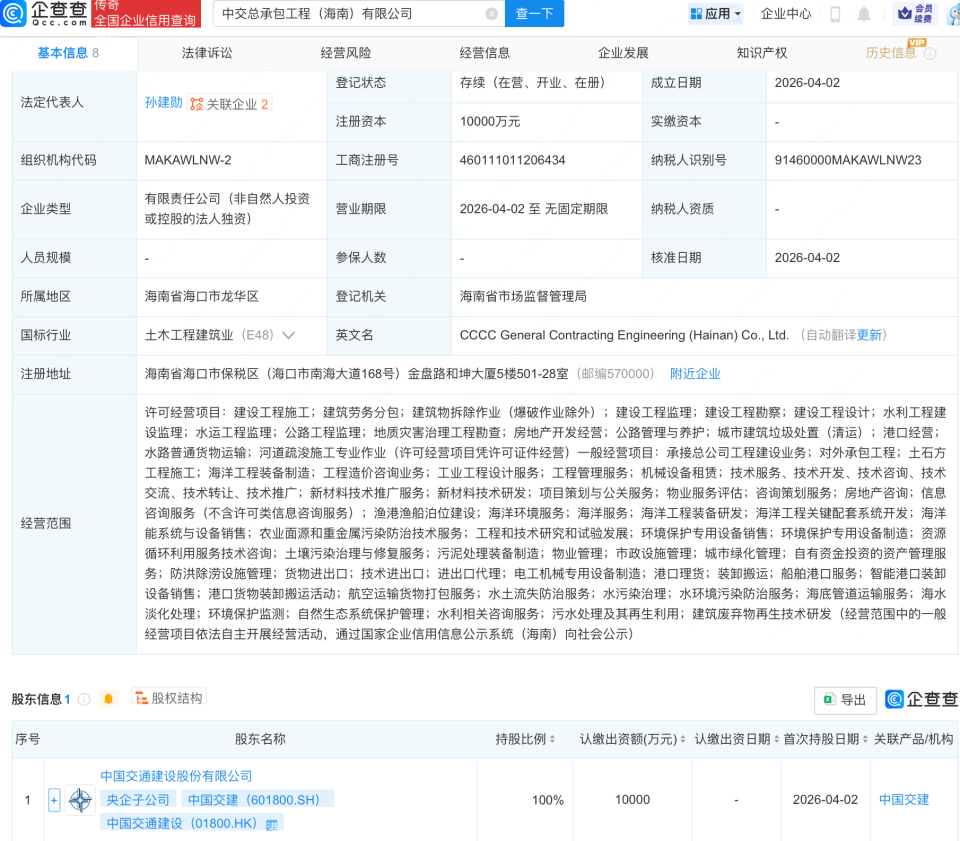Image resolution: width=960 pixels, height=841 pixels.
Task: Click the 附近企业 link near the address
Action: point(695,374)
